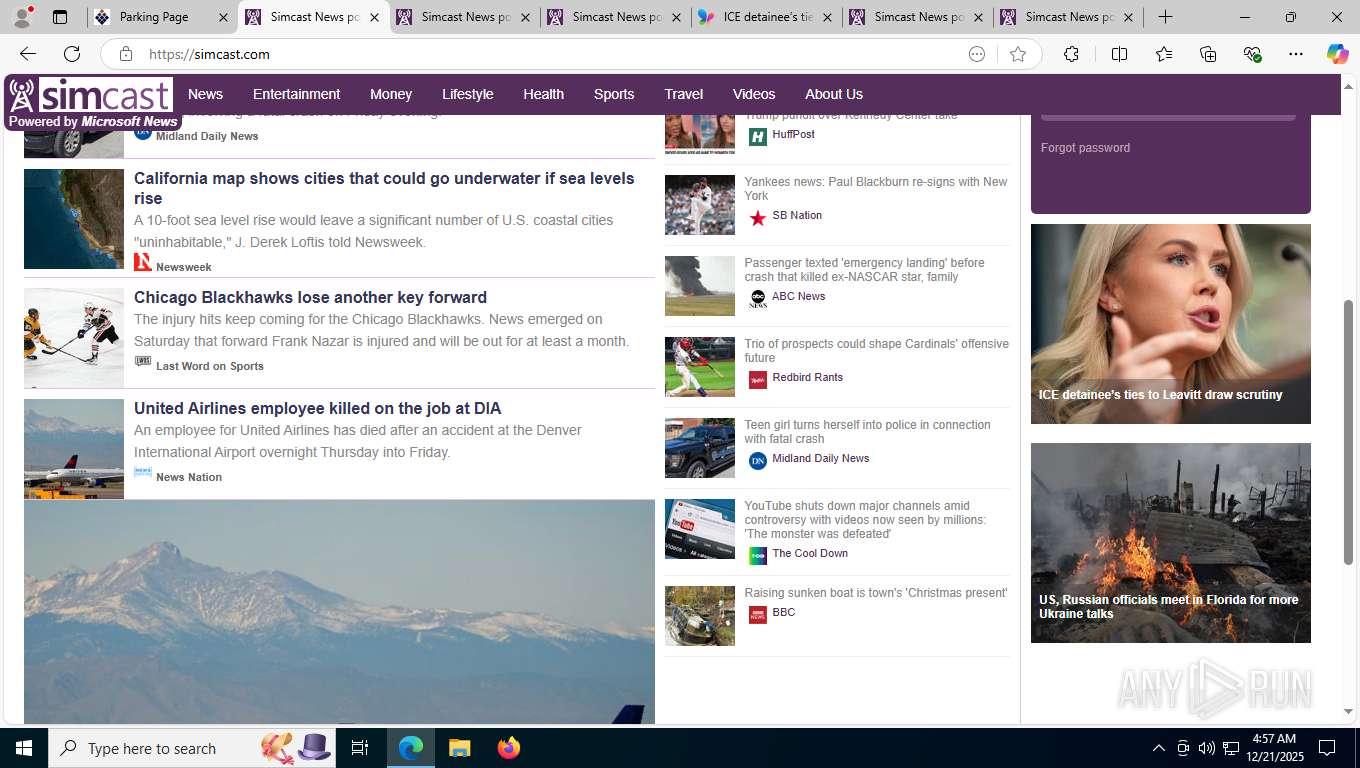This screenshot has height=768, width=1360.
Task: Open the notifications center icon
Action: tap(1327, 748)
